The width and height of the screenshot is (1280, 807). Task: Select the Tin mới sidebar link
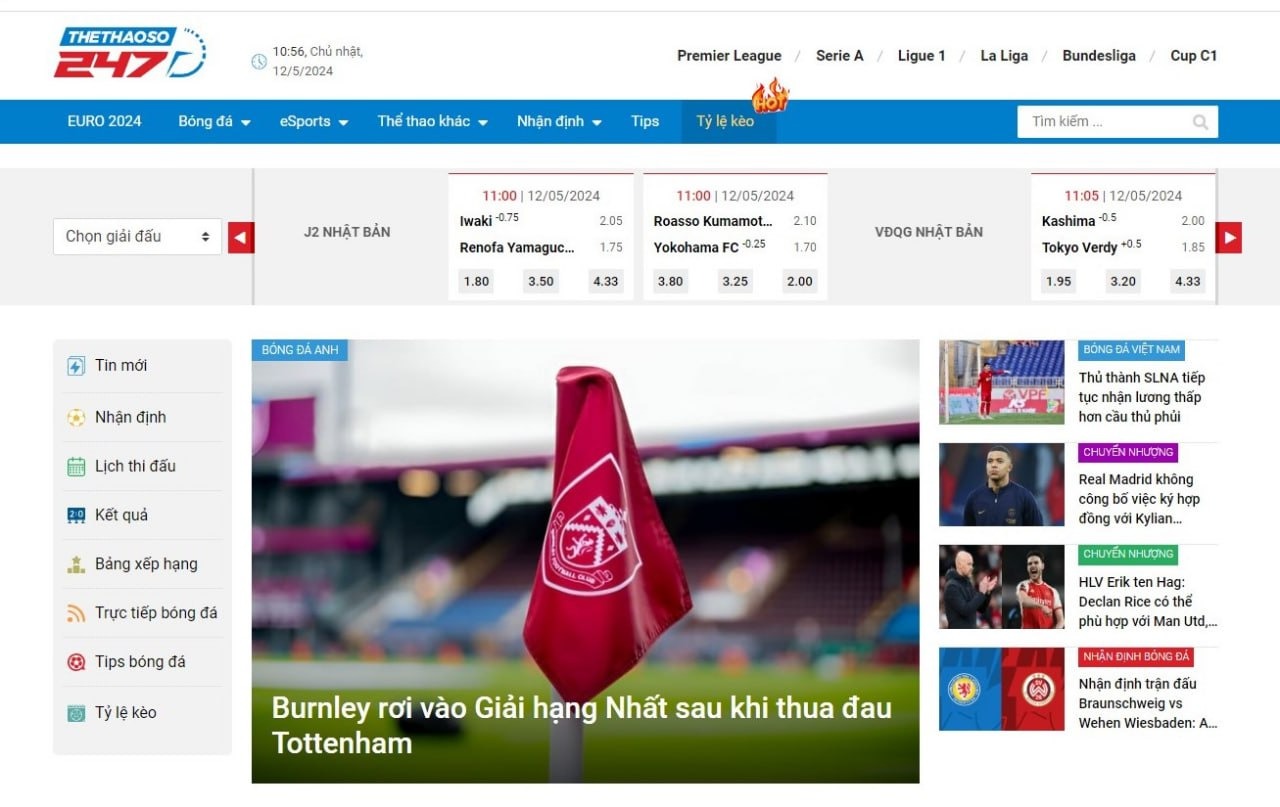pyautogui.click(x=121, y=366)
